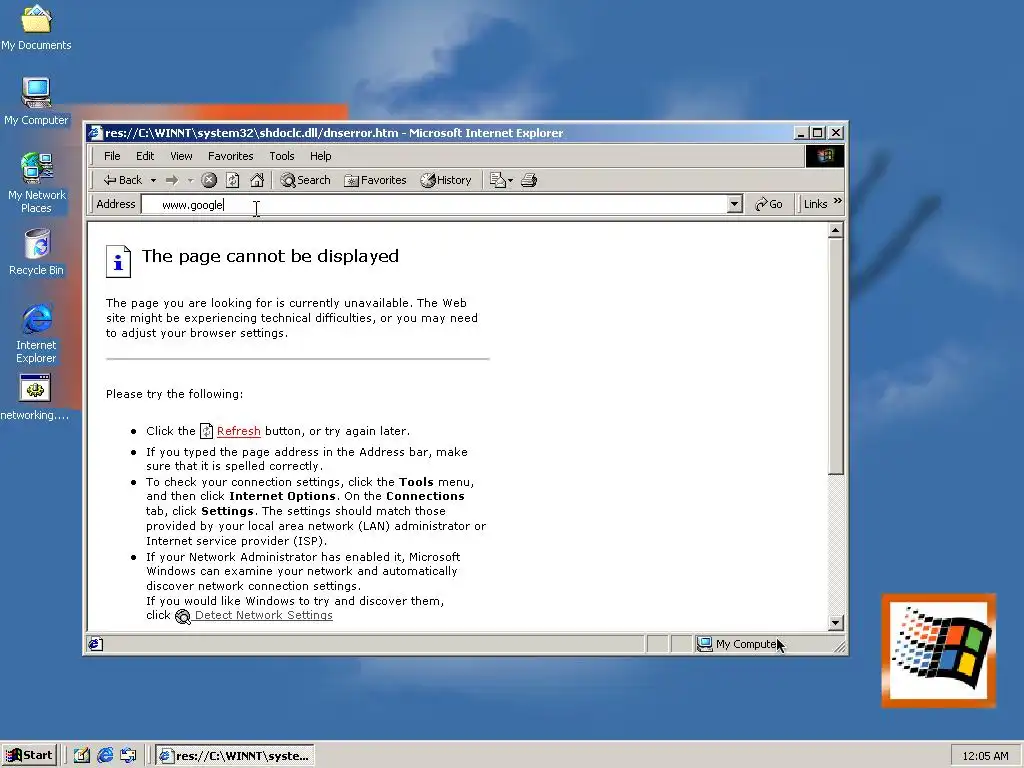This screenshot has width=1024, height=768.
Task: Open My Computer desktop icon
Action: [x=36, y=101]
